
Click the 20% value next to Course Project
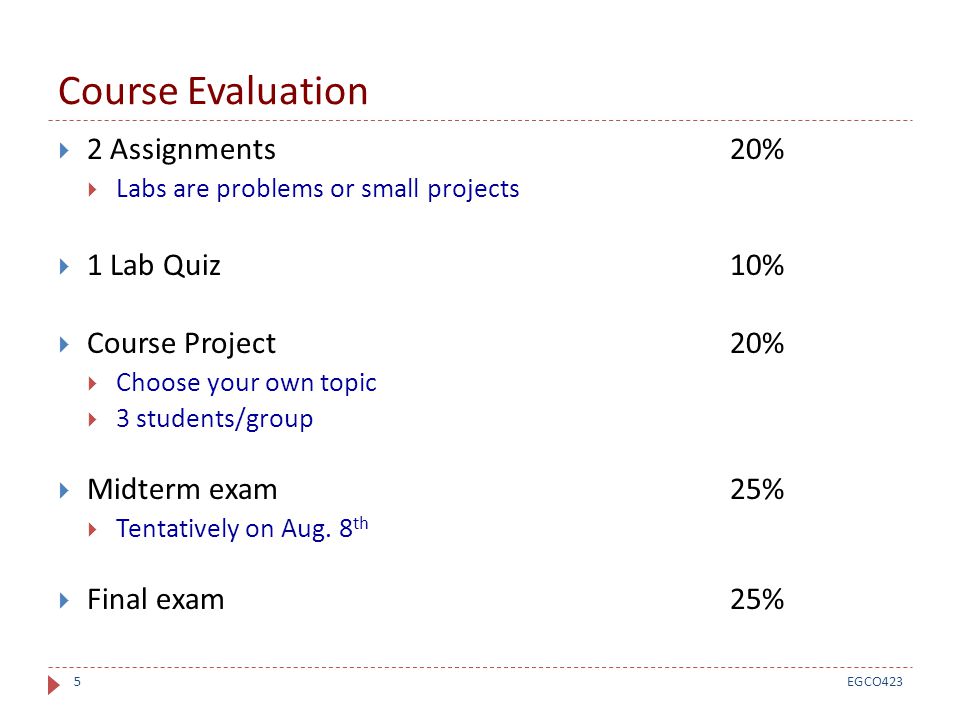[x=757, y=343]
